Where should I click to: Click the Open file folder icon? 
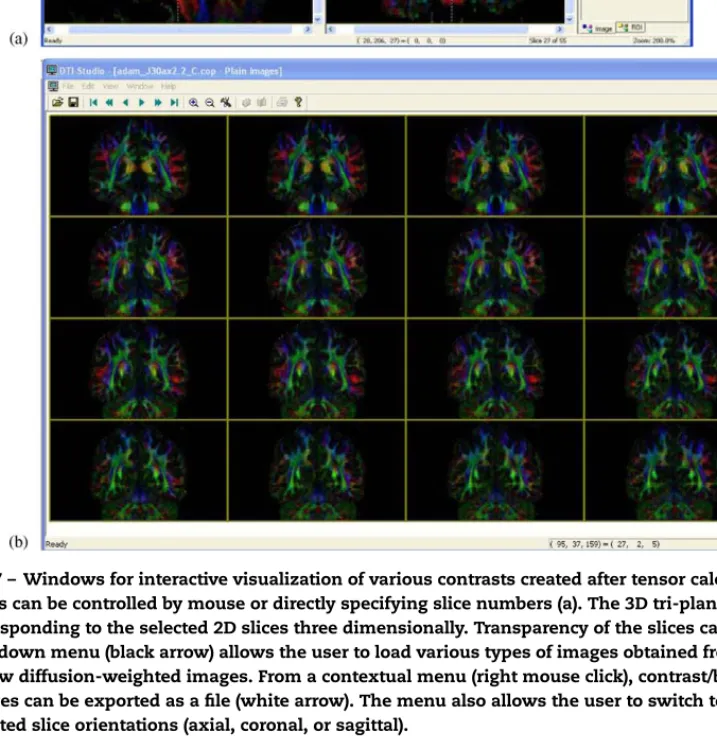tap(57, 102)
